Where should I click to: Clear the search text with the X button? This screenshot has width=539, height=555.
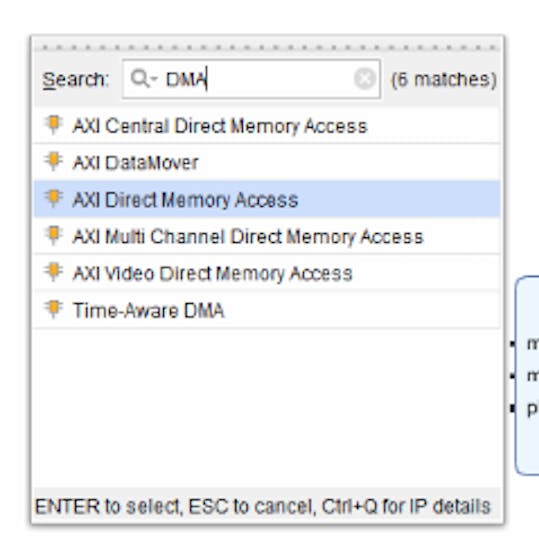pyautogui.click(x=365, y=79)
